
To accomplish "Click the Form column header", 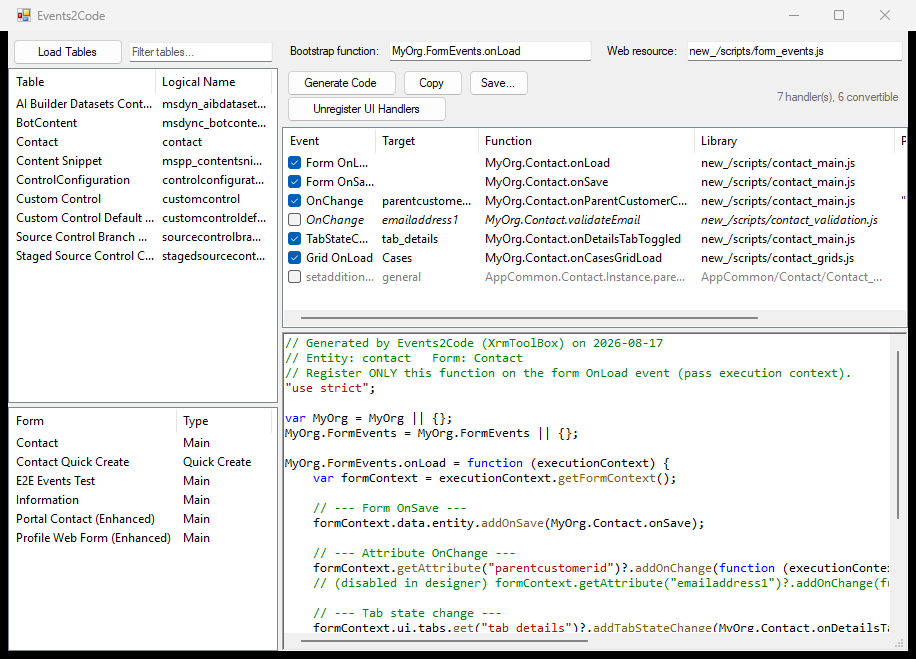I will tap(93, 421).
